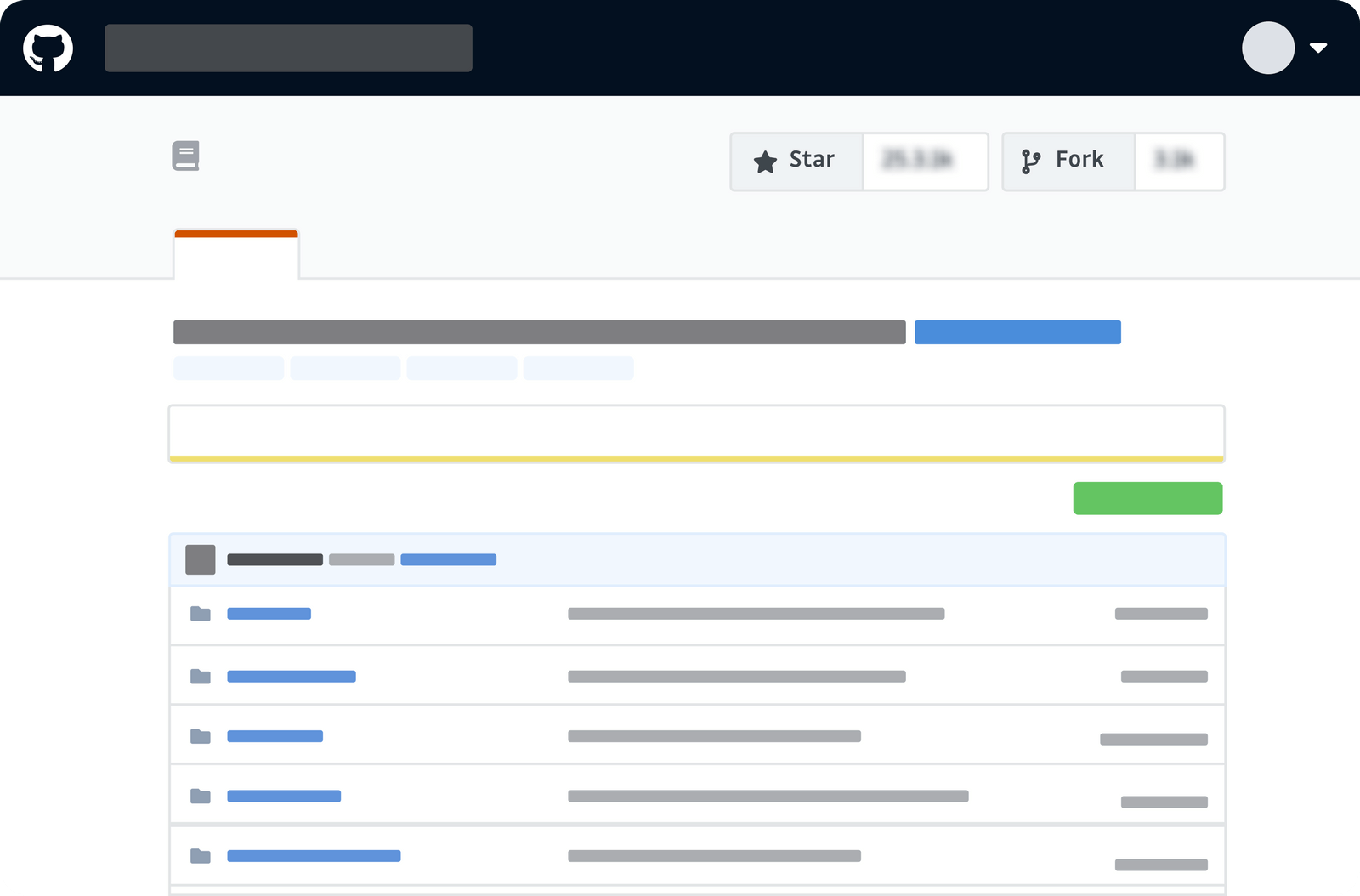Screen dimensions: 1360x896
Task: Open the first folder in the file list
Action: (x=269, y=613)
